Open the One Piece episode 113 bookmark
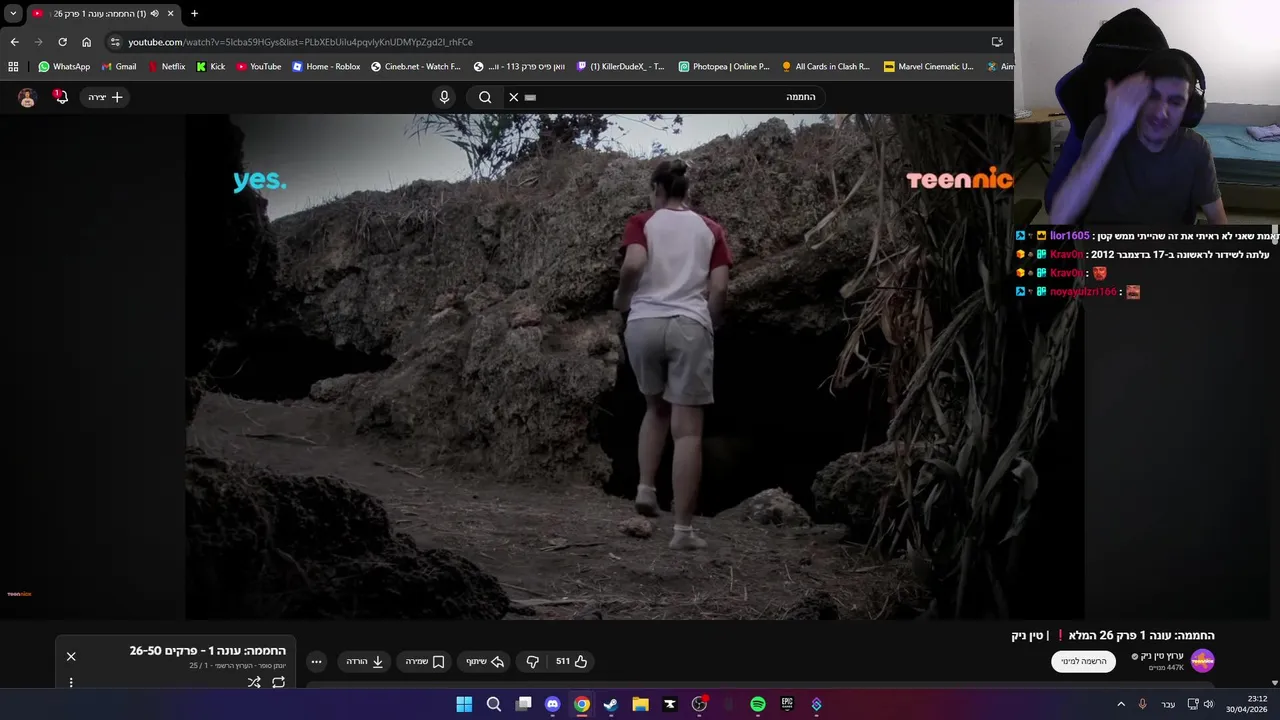Image resolution: width=1280 pixels, height=720 pixels. pyautogui.click(x=519, y=67)
